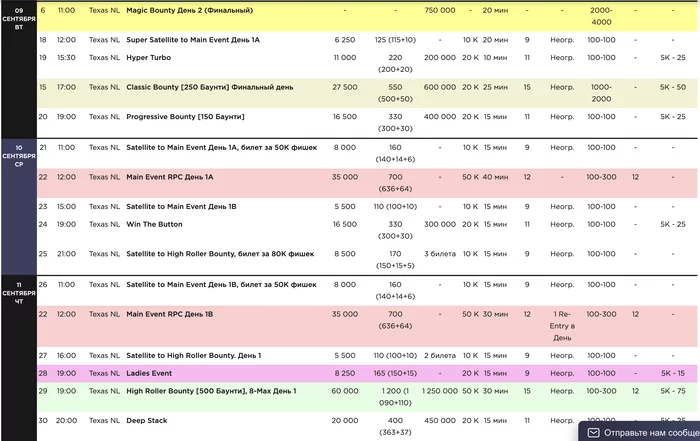Click '15:30' start time of Hyper Turbo

pyautogui.click(x=66, y=58)
